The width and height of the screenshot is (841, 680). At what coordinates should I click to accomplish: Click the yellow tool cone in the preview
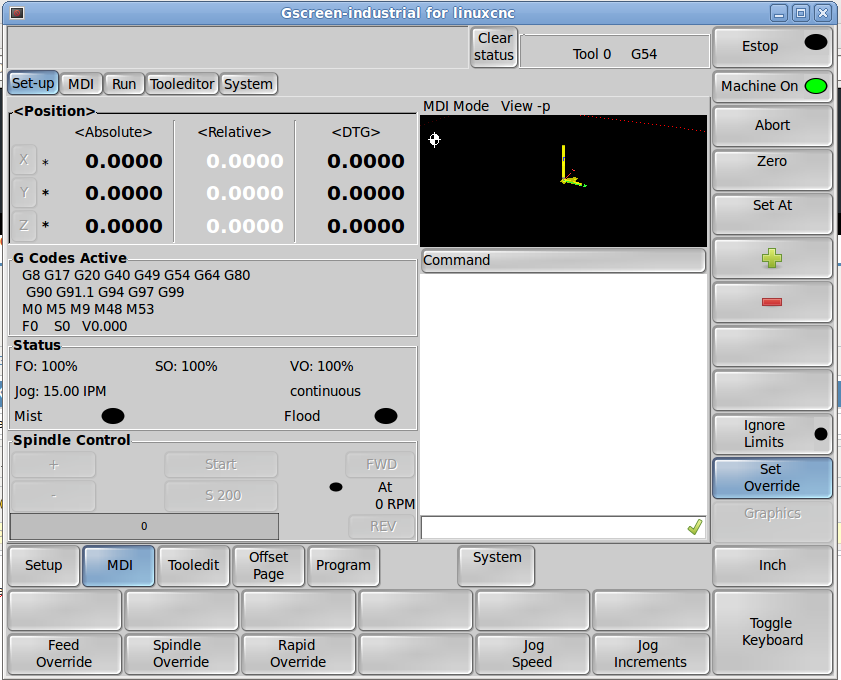coord(564,164)
